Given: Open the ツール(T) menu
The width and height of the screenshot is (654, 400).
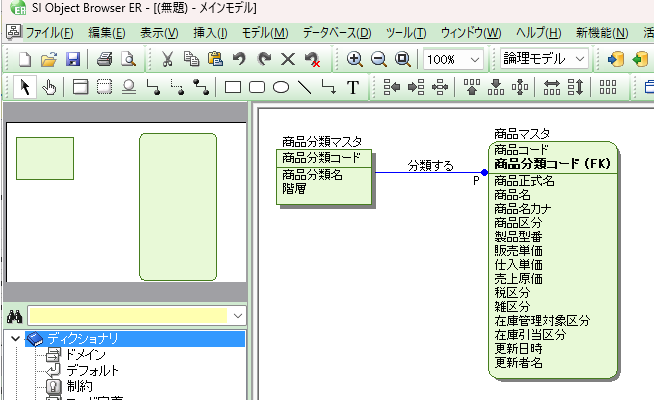Looking at the screenshot, I should pyautogui.click(x=406, y=33).
